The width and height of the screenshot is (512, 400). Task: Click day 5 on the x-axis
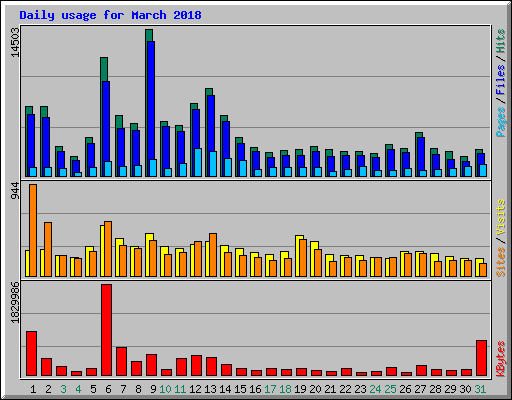93,389
